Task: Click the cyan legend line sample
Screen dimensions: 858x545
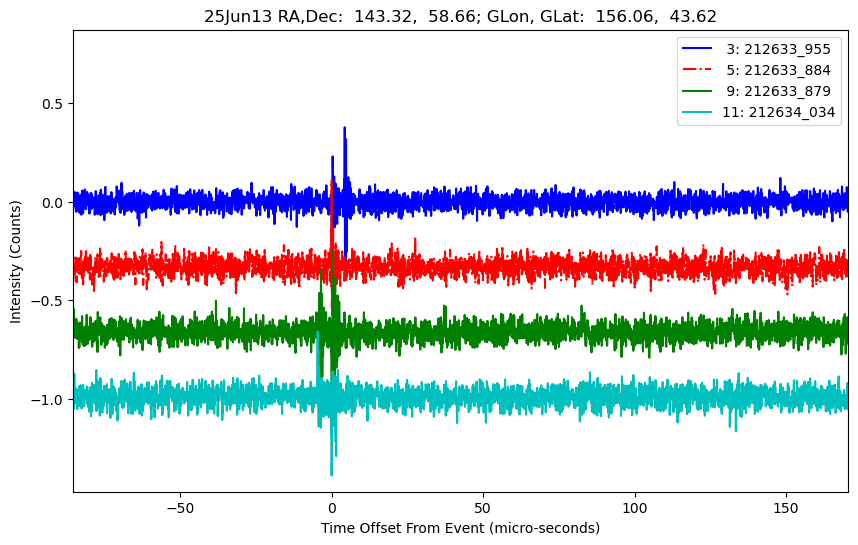Action: [697, 112]
